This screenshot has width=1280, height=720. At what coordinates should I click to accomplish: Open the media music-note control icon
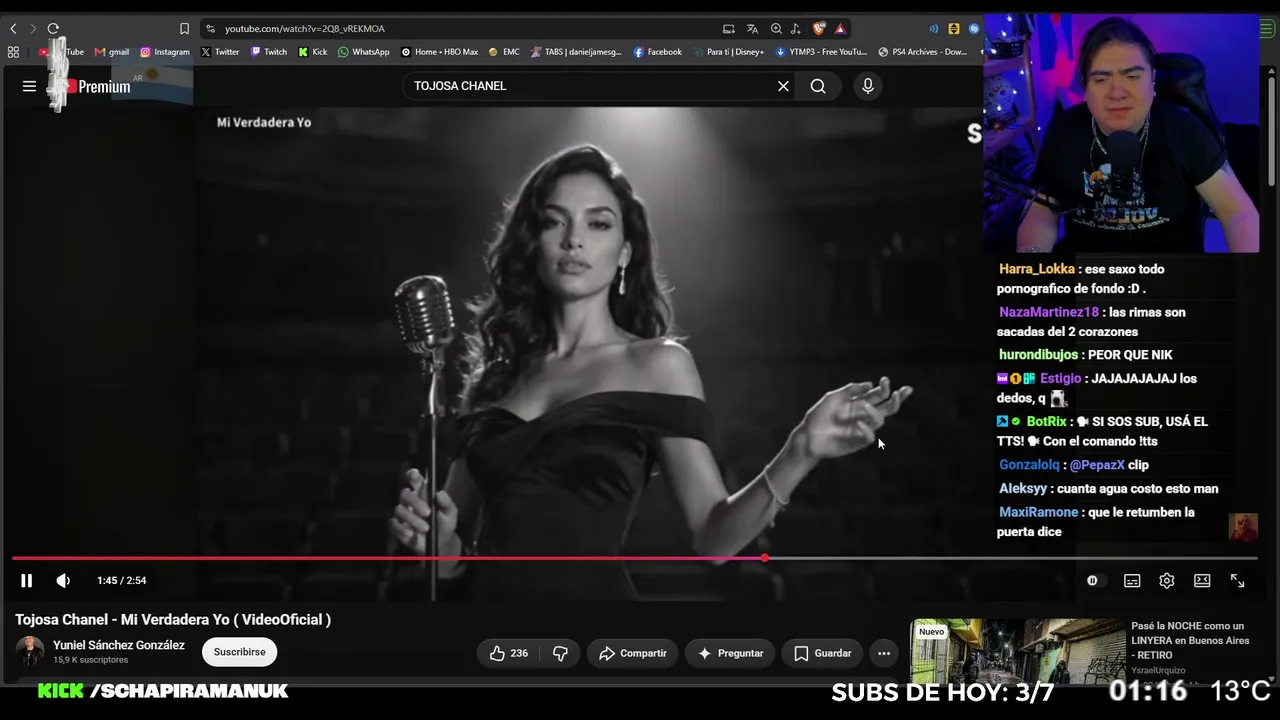tap(796, 29)
